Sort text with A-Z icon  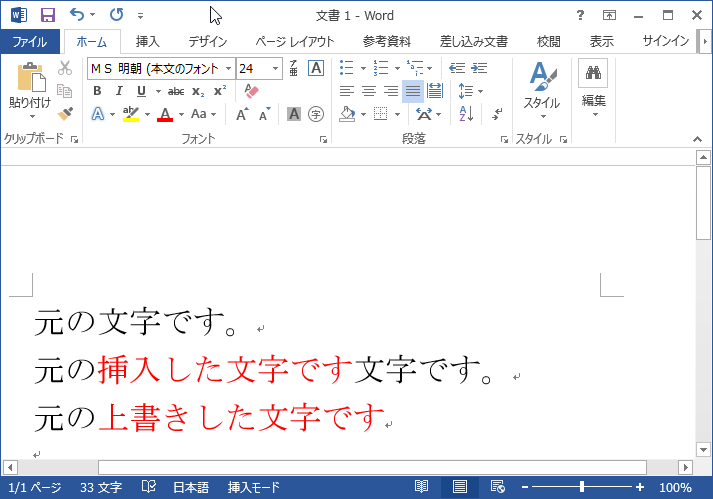point(467,114)
